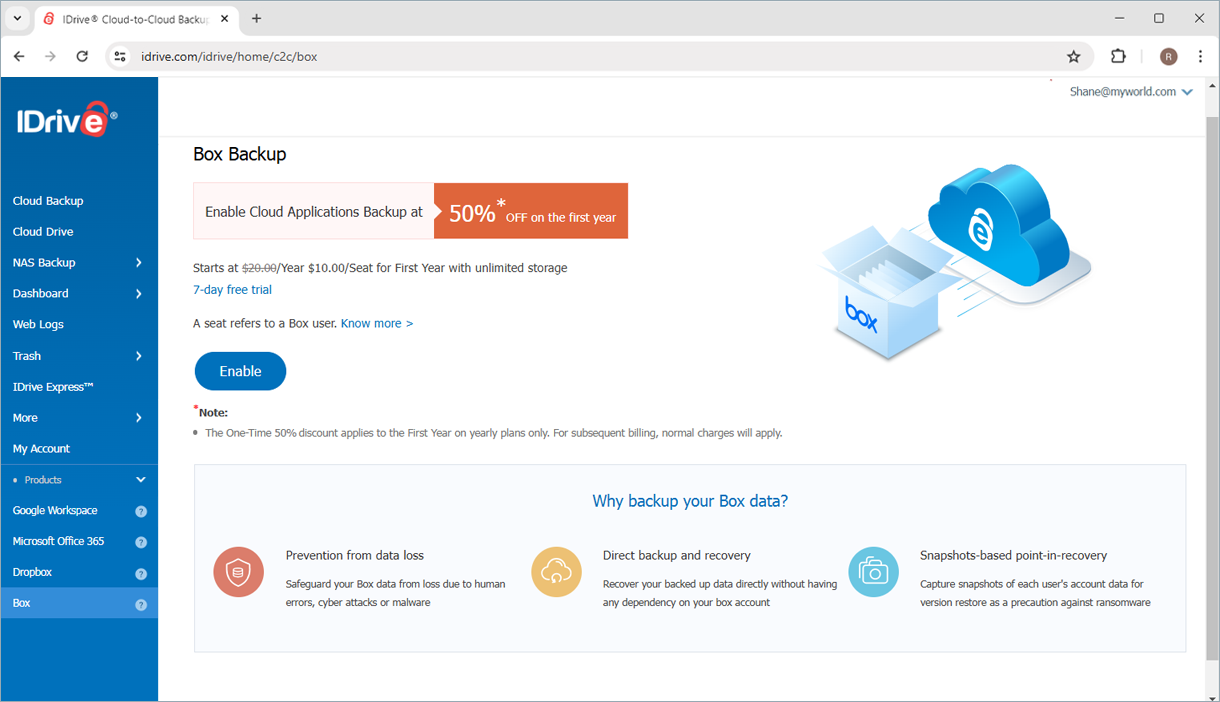
Task: Click the Prevention from data loss title
Action: [355, 556]
